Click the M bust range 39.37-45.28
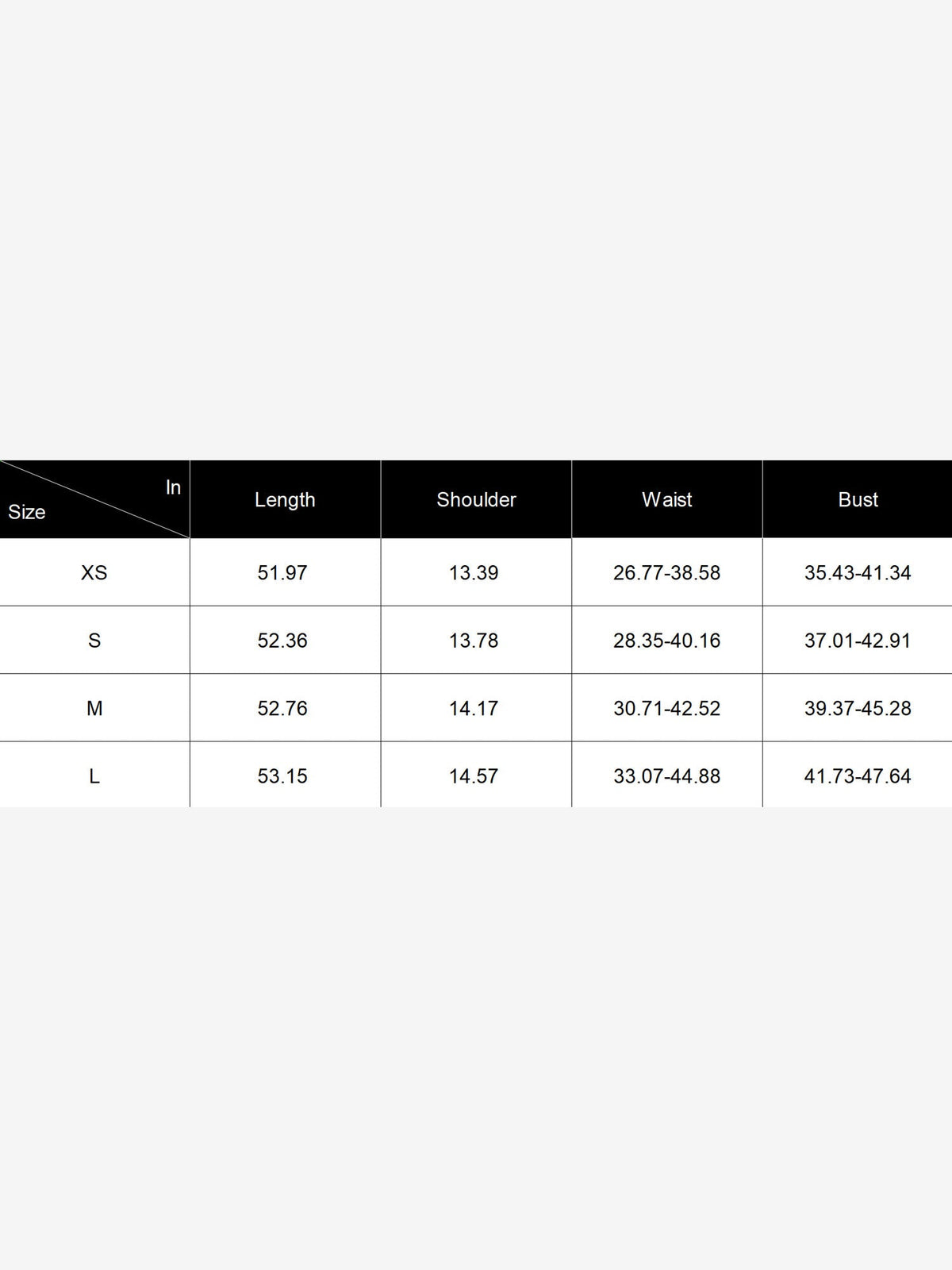 tap(858, 708)
